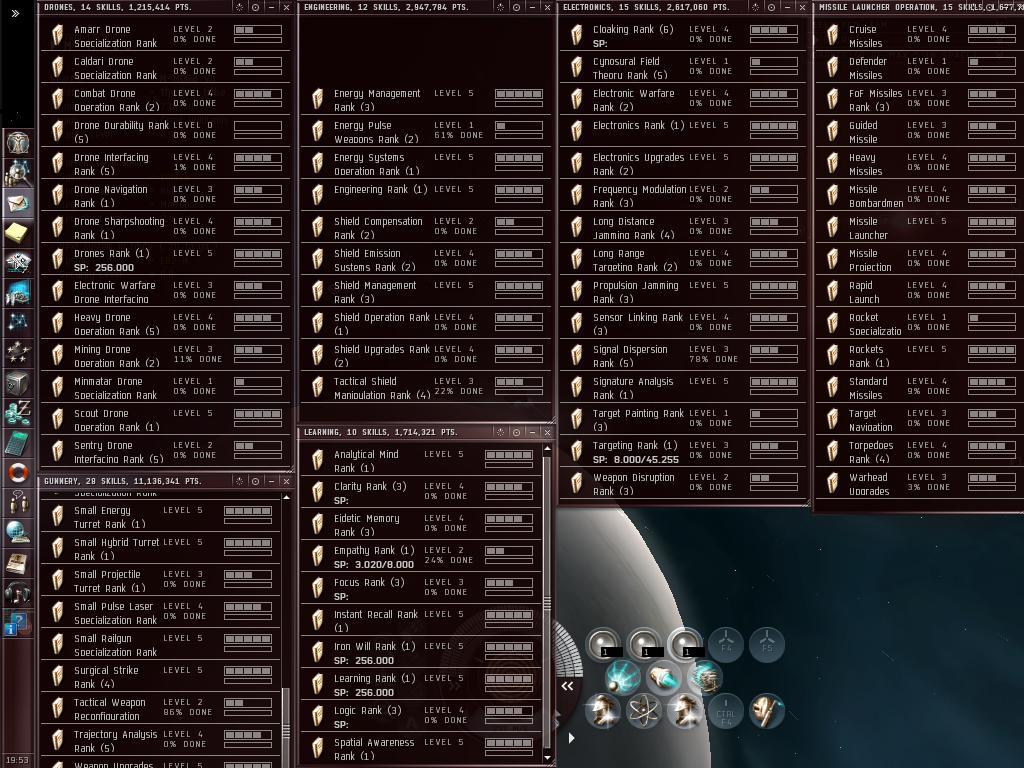Select the Cruise Missiles skill
Screen dimensions: 1024x768
click(x=920, y=36)
